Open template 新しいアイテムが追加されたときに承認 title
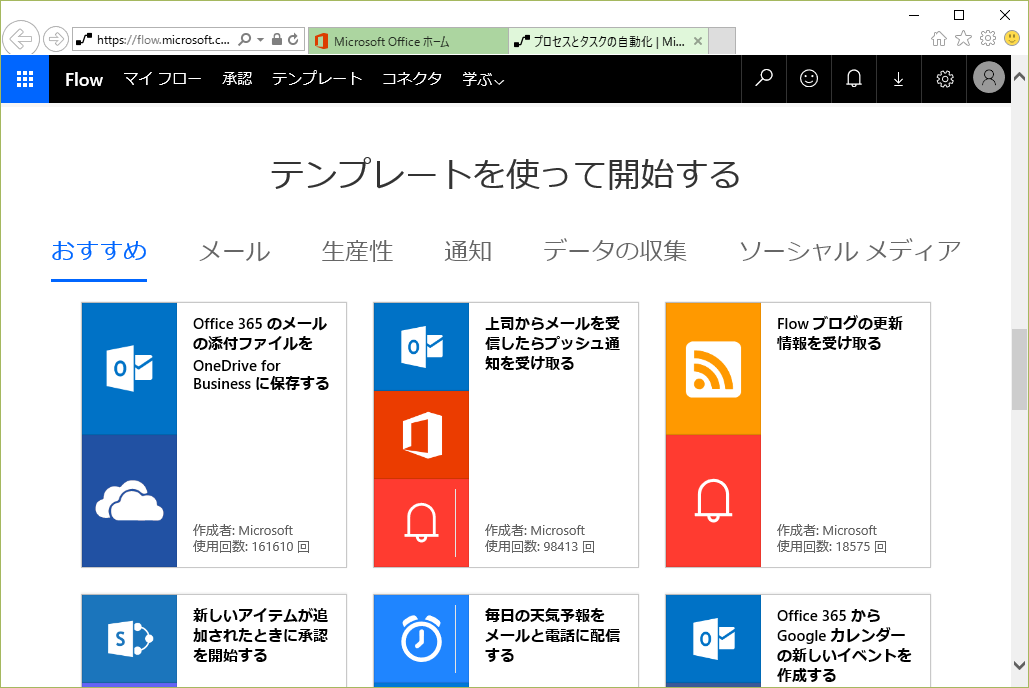 tap(261, 635)
